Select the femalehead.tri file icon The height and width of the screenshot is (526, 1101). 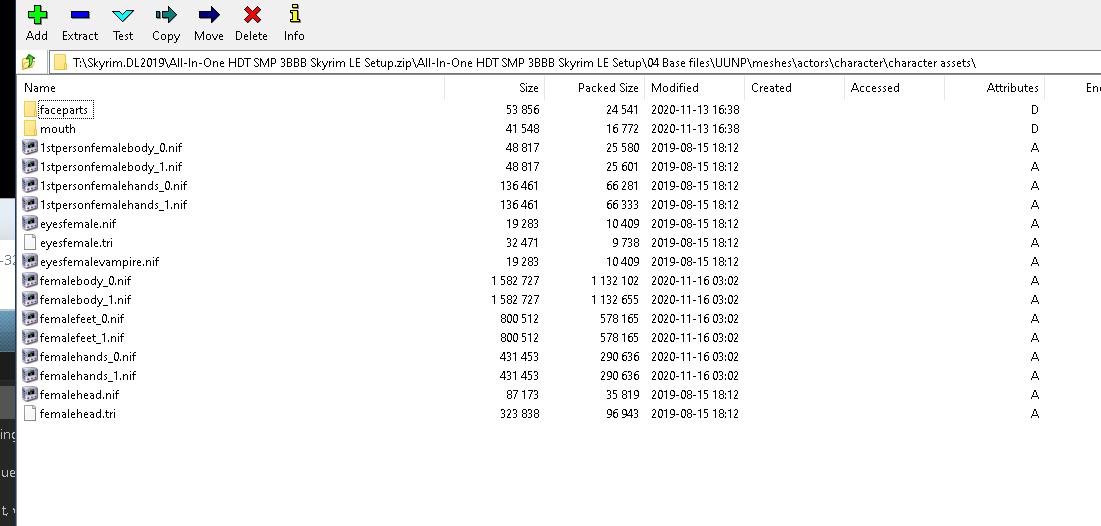29,413
